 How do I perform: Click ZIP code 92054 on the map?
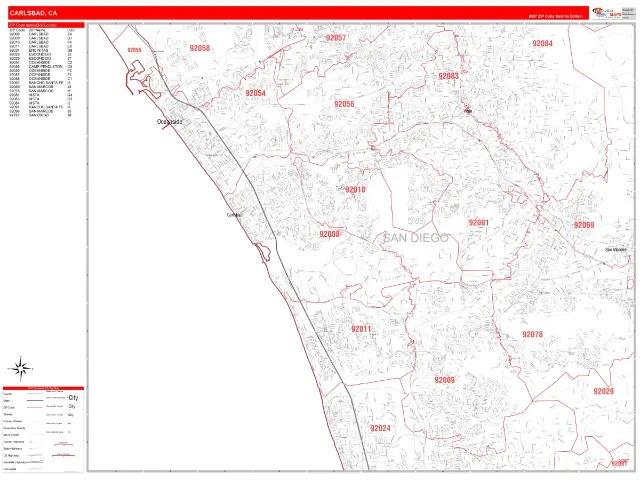256,93
